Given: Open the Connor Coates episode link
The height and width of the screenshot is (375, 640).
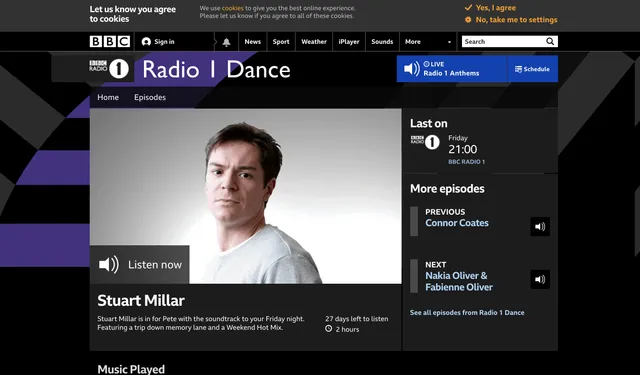Looking at the screenshot, I should click(x=457, y=223).
